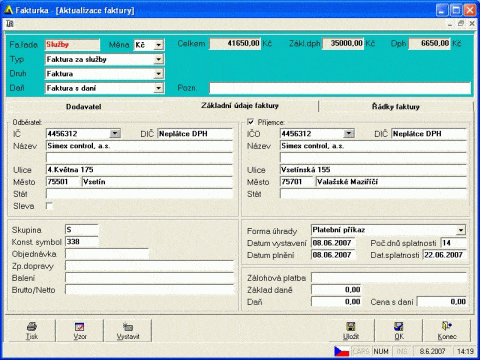Image resolution: width=480 pixels, height=360 pixels.
Task: Click the Zálohová platba field
Action: [389, 278]
